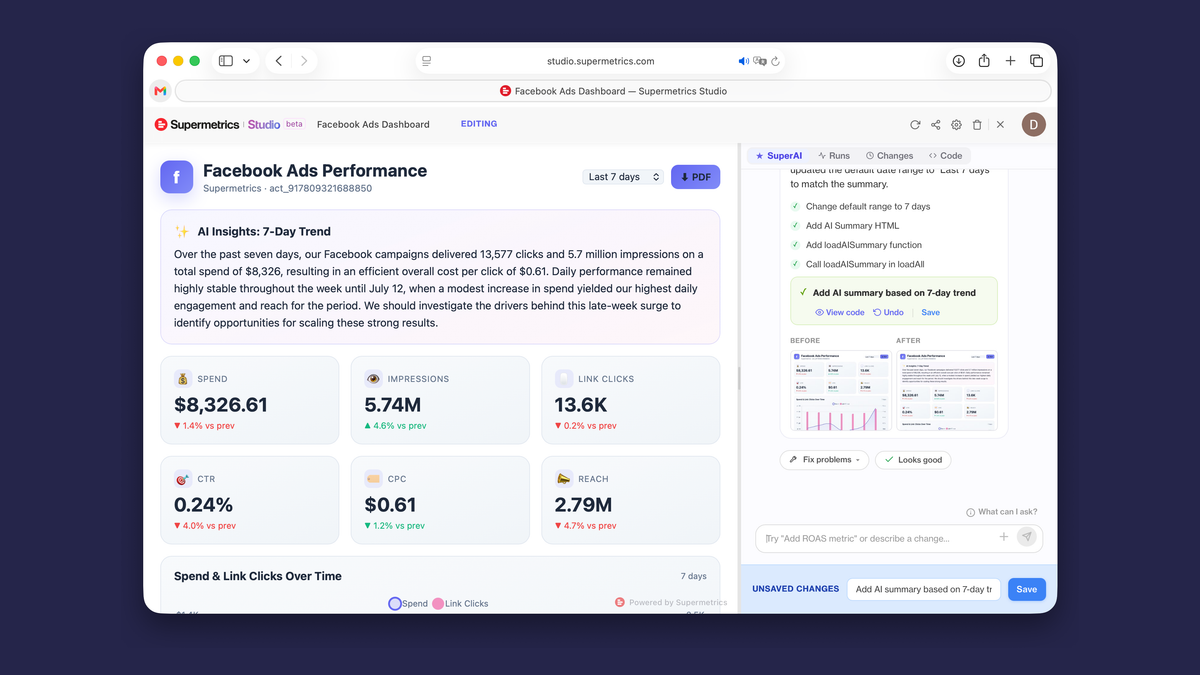Open the Last 7 days date dropdown
The image size is (1200, 675).
623,177
